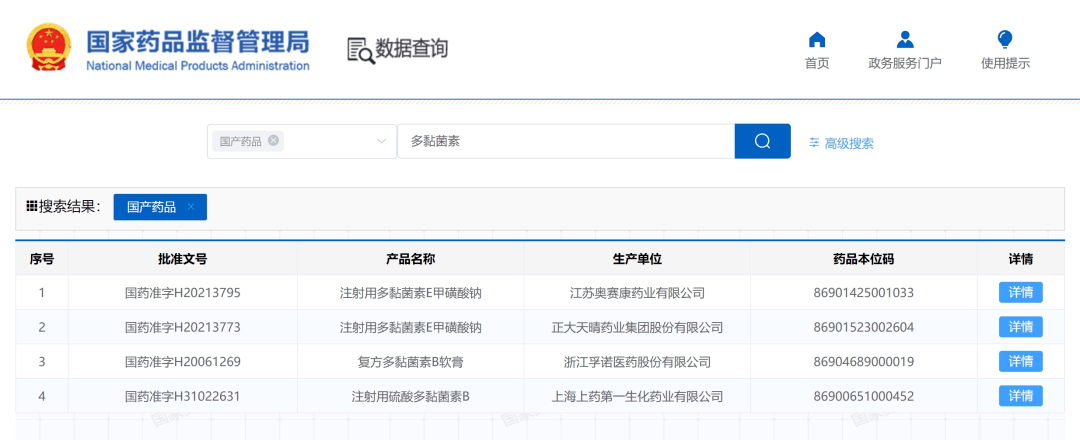Click 注射用多黏菌素E甲磺酸钠 in row 1

411,293
